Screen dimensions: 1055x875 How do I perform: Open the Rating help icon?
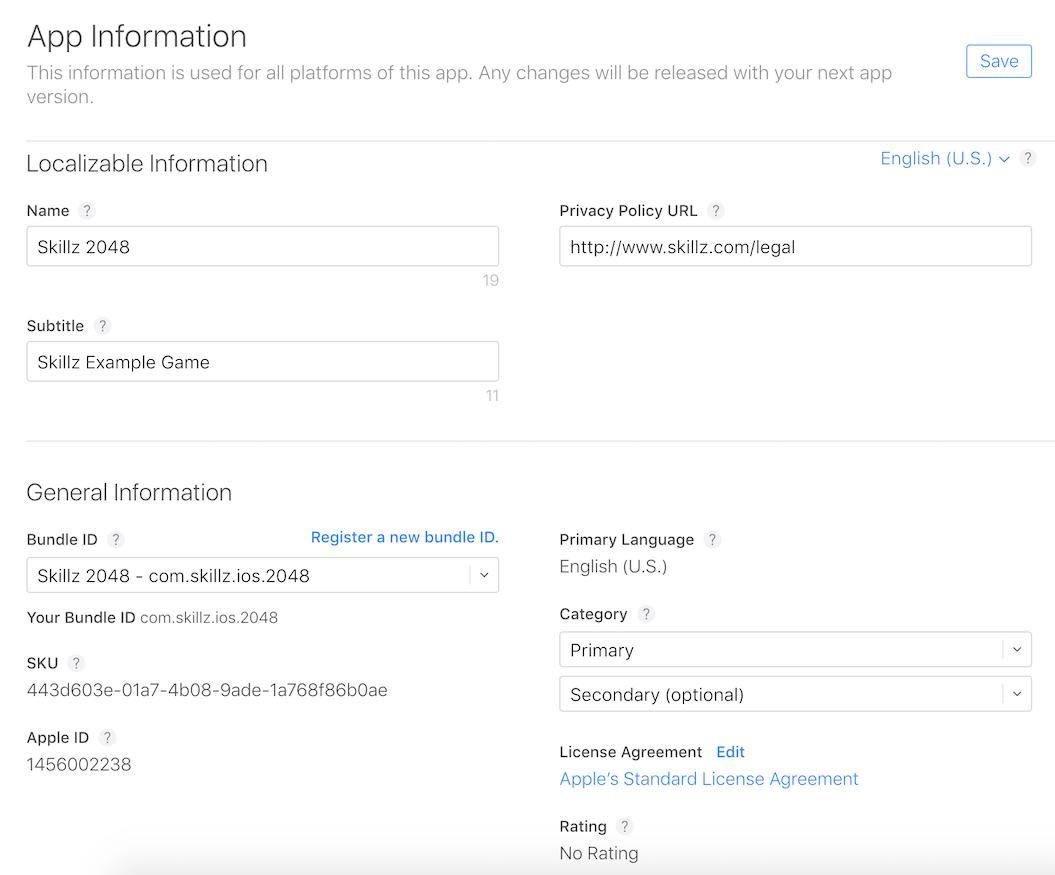point(625,826)
